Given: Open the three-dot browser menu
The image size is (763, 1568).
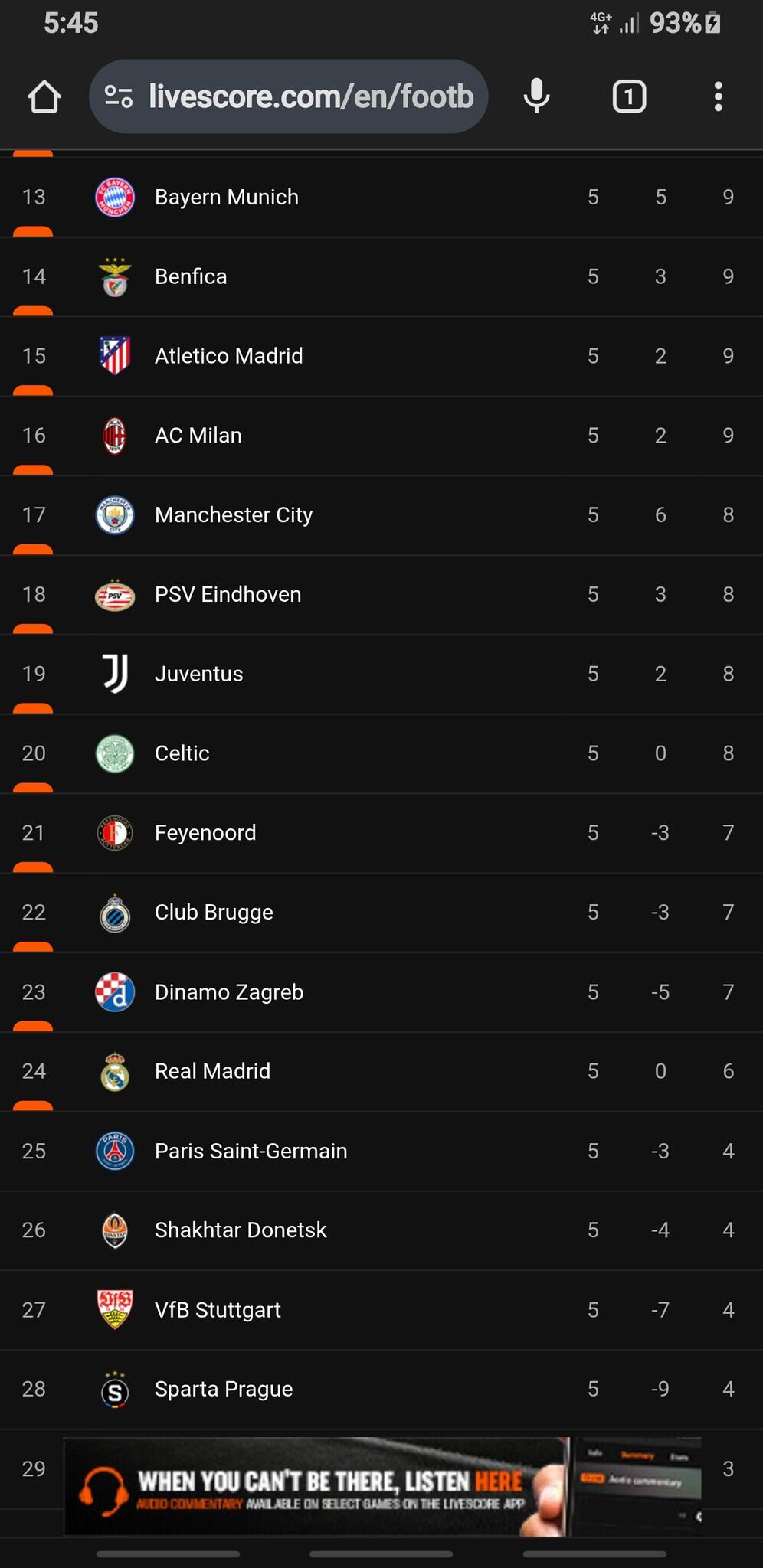Looking at the screenshot, I should click(x=718, y=96).
